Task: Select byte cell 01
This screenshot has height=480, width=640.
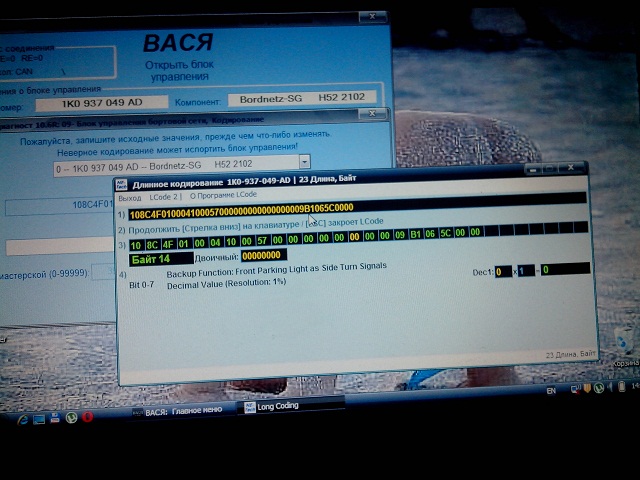Action: point(183,244)
